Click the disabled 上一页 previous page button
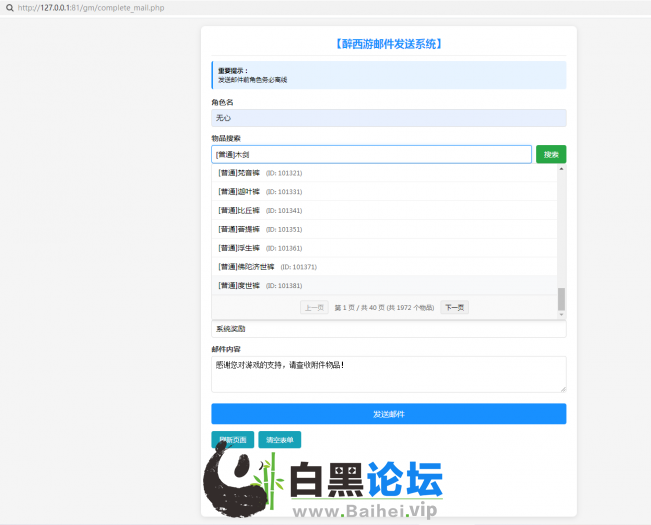The image size is (651, 525). 314,308
